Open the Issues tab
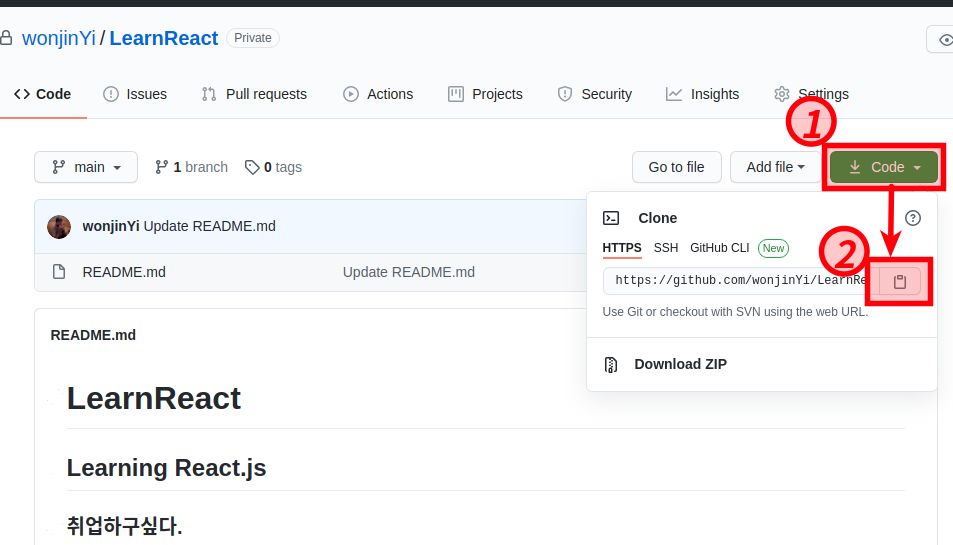The height and width of the screenshot is (545, 953). point(135,94)
